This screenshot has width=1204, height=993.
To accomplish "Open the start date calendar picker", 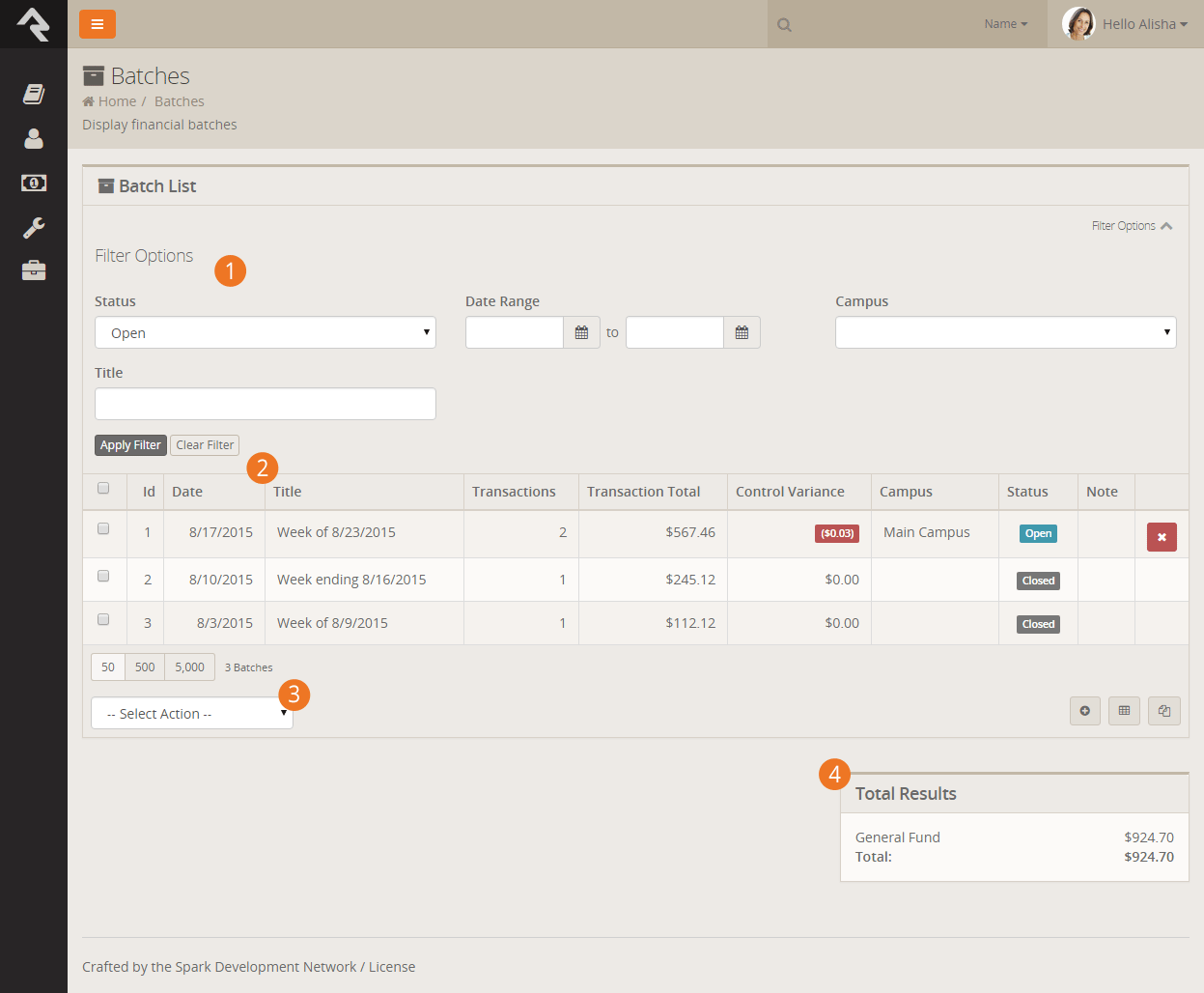I will click(x=581, y=332).
